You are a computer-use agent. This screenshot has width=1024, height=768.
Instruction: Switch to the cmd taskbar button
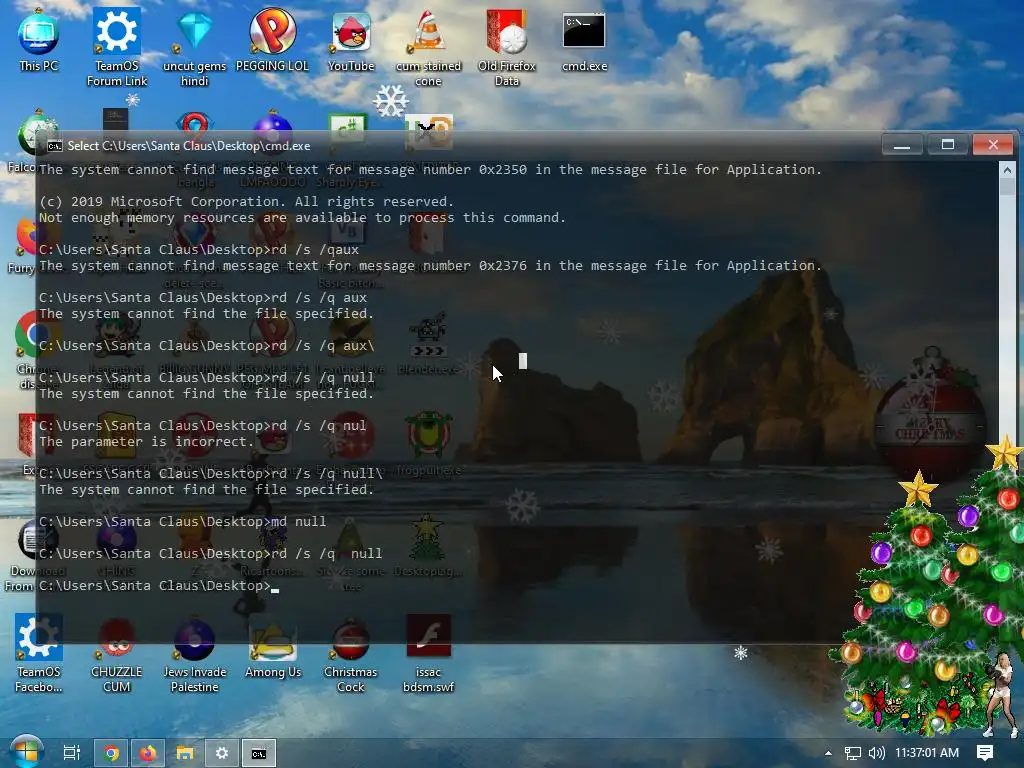click(259, 753)
